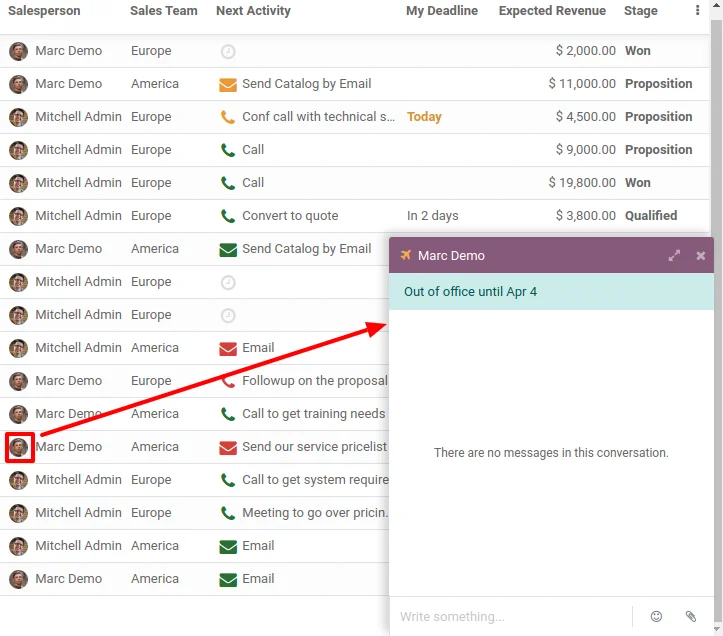Expand the Marc Demo chat window
Image resolution: width=723 pixels, height=636 pixels.
click(x=674, y=256)
